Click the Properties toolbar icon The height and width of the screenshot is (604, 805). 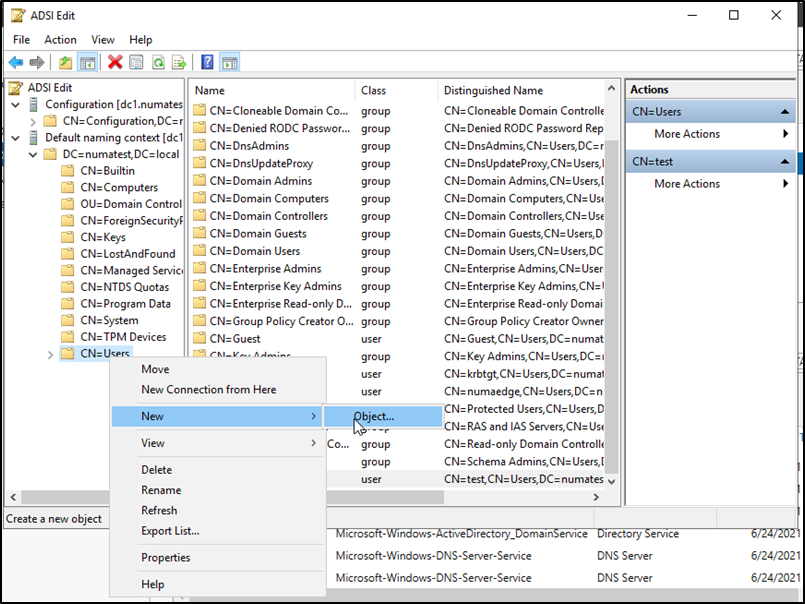point(137,62)
